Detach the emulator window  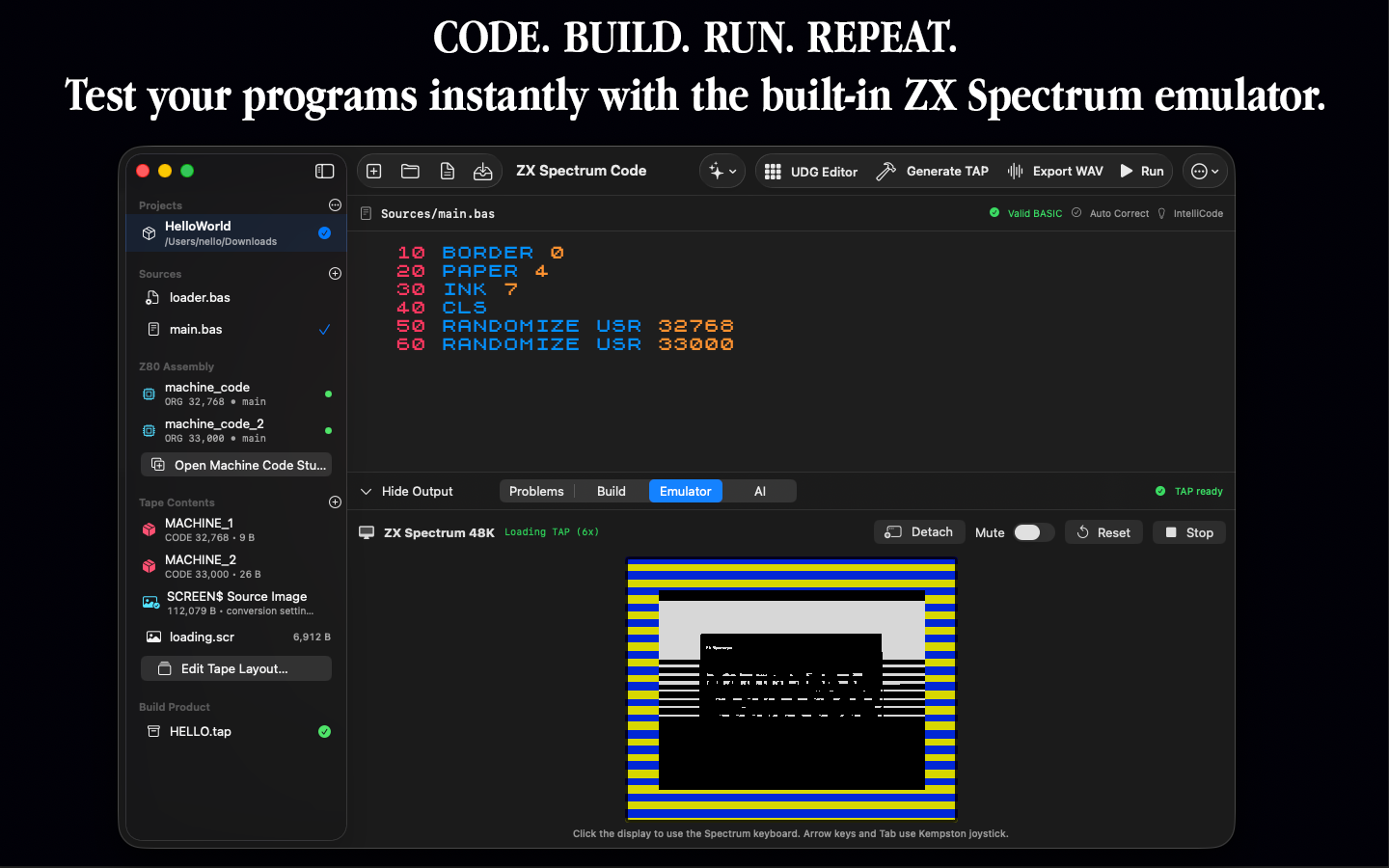pos(919,532)
